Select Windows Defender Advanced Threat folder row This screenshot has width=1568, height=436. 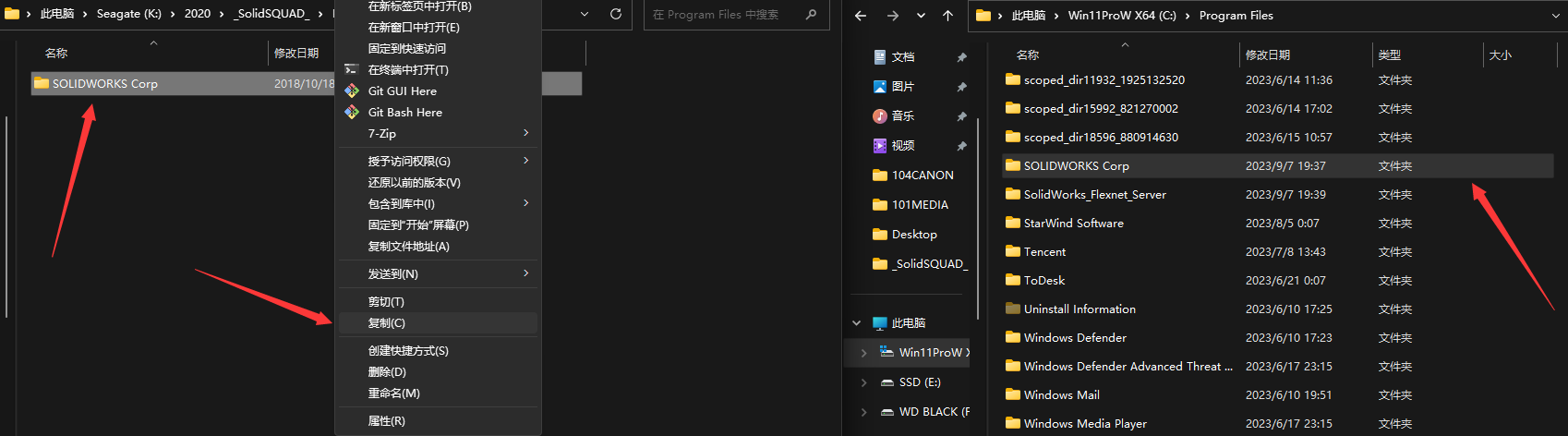(1279, 366)
